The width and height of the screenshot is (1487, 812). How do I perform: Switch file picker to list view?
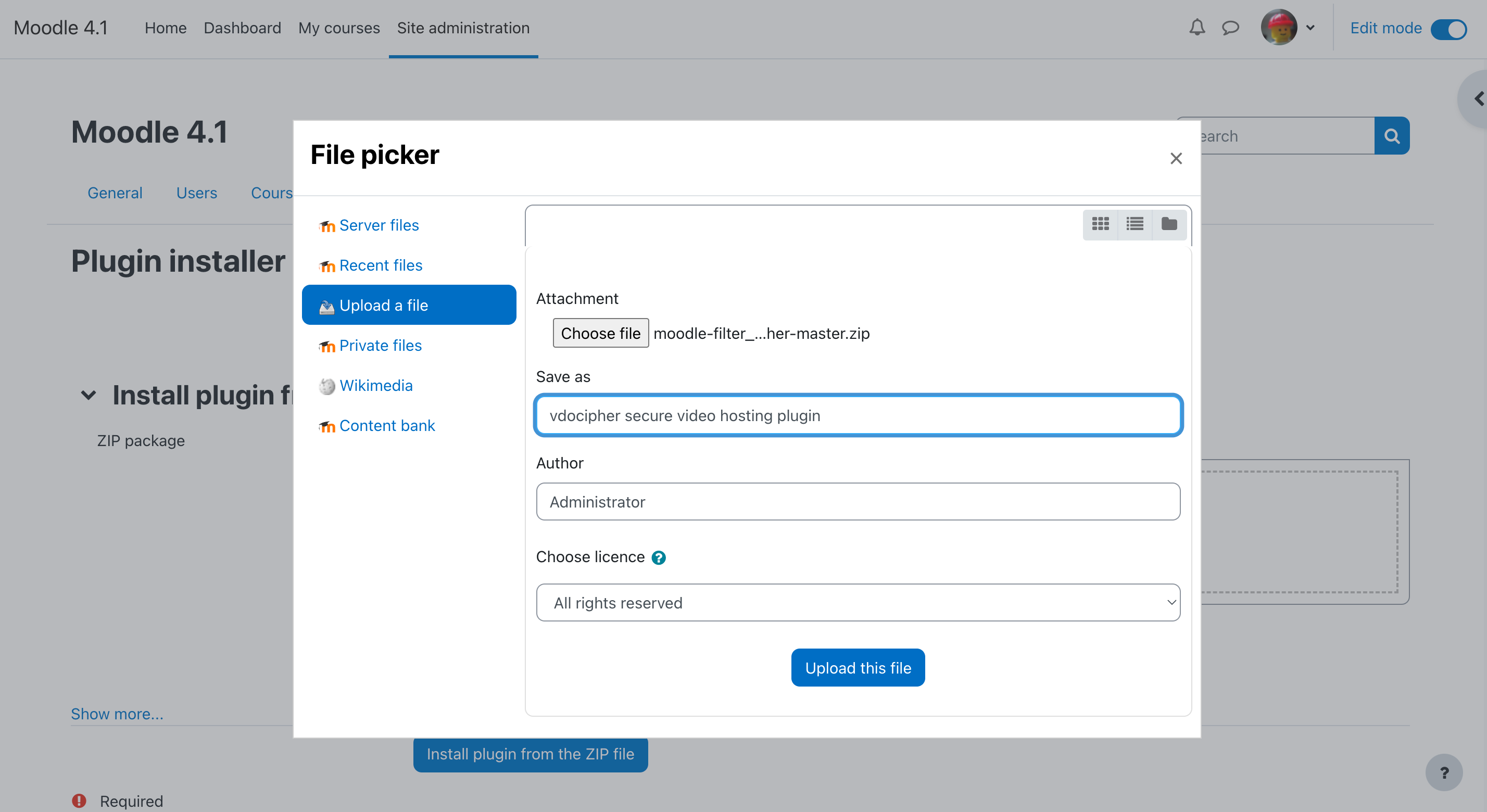tap(1135, 224)
